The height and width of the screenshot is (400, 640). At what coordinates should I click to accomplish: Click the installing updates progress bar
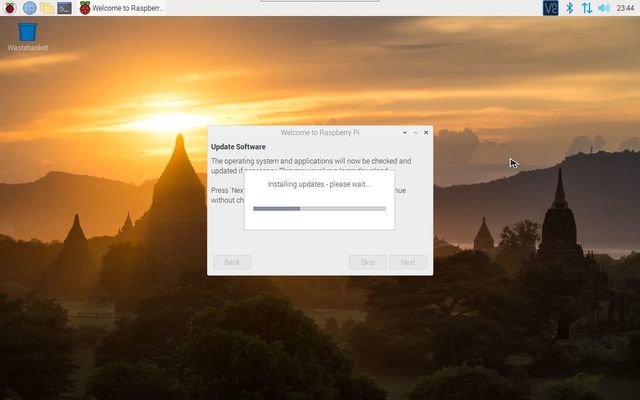[x=319, y=209]
